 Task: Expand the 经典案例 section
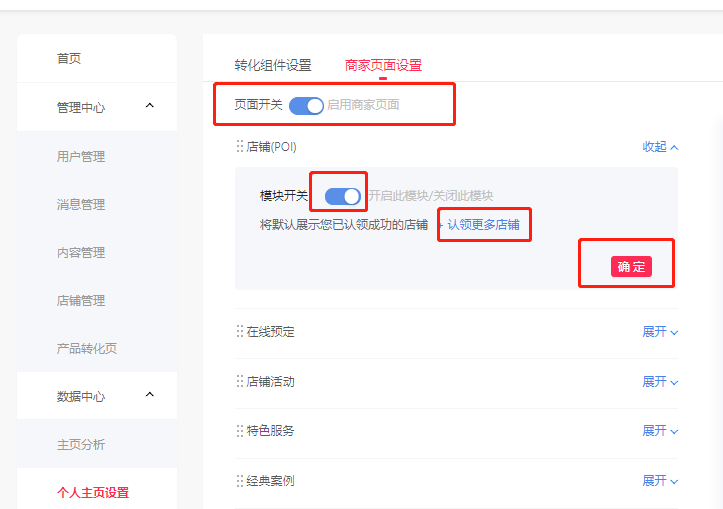[660, 481]
